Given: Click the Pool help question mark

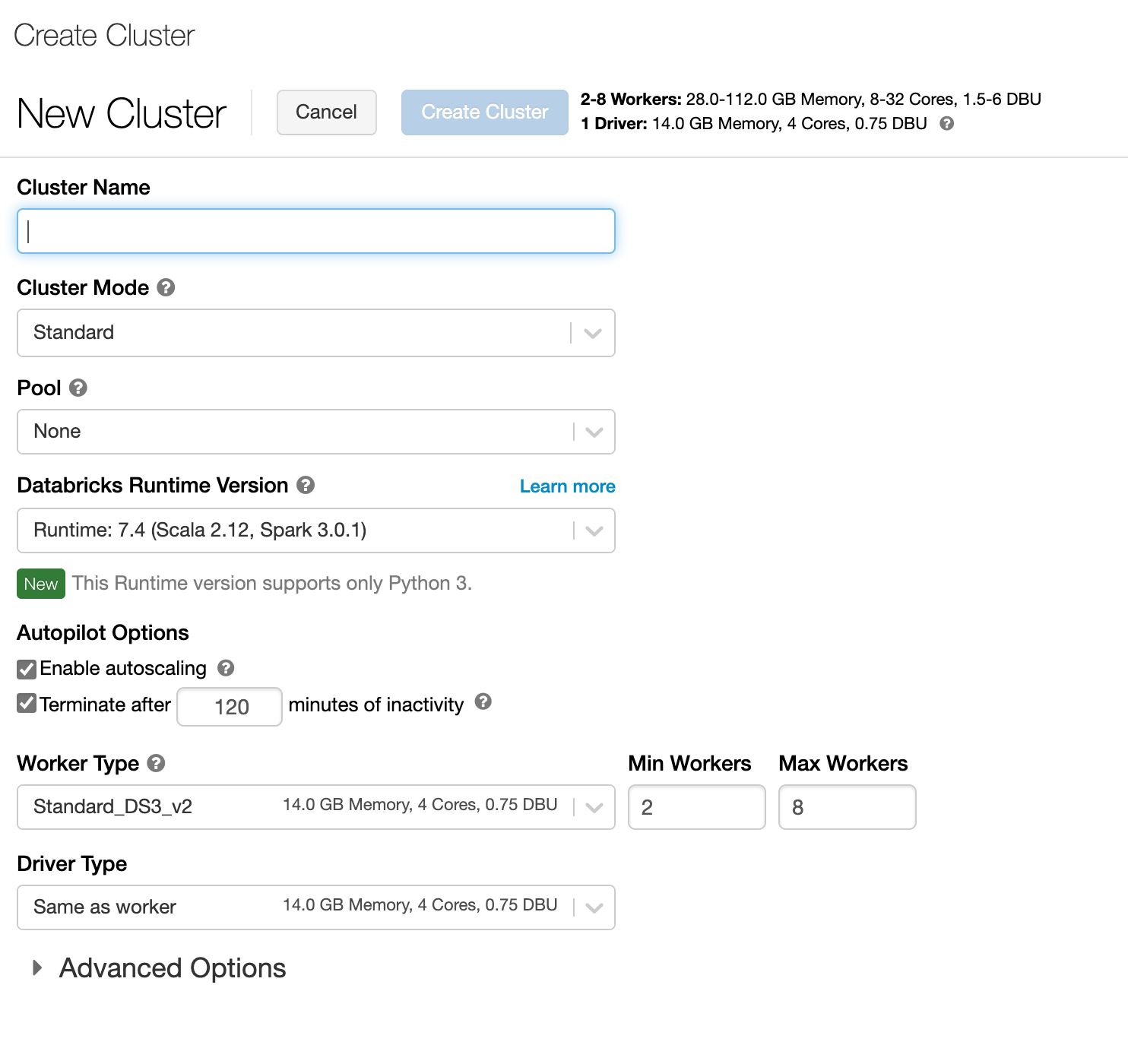Looking at the screenshot, I should pos(78,388).
